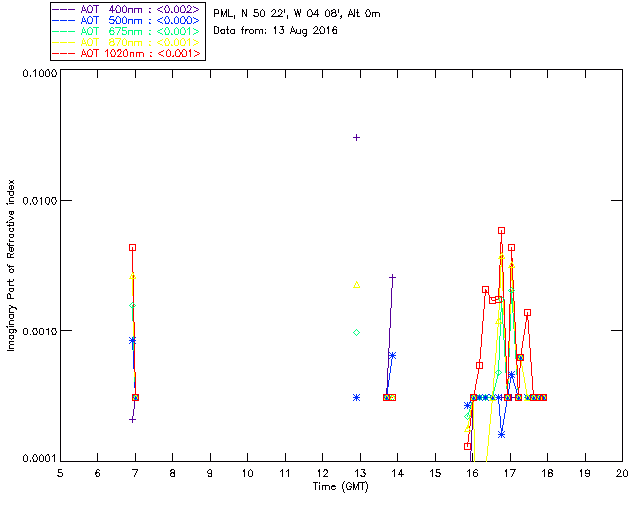The image size is (640, 512).
Task: Select the top red square marker near 7 GMT
Action: [x=132, y=247]
